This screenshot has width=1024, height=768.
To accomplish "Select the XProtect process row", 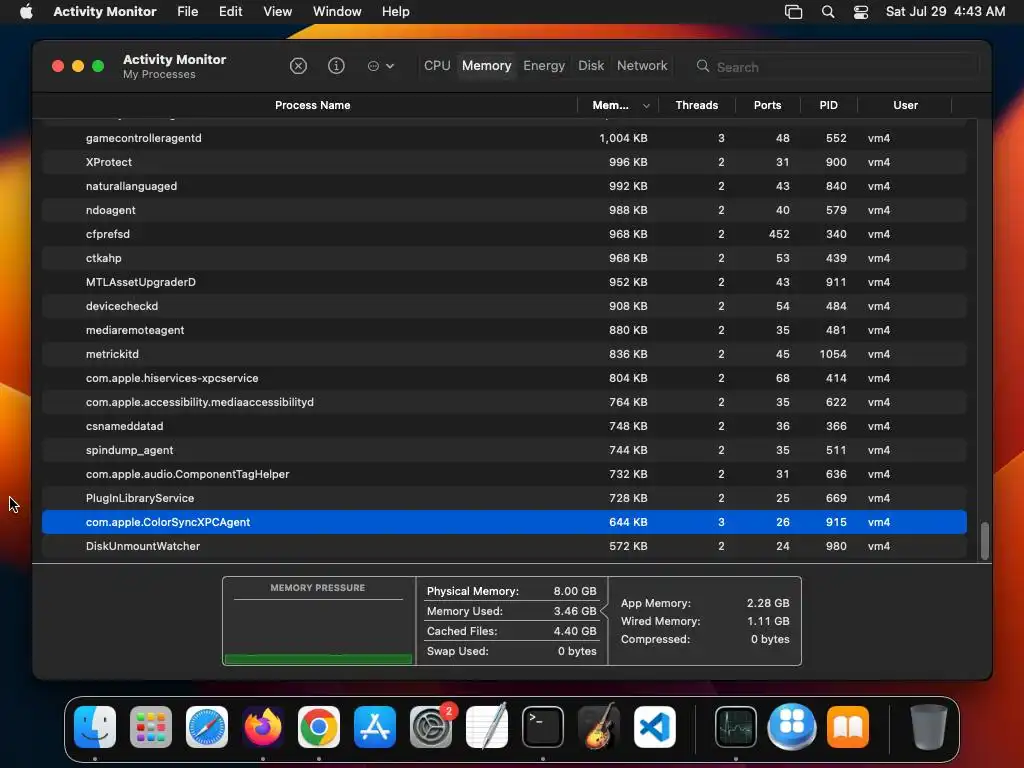I will (x=504, y=162).
